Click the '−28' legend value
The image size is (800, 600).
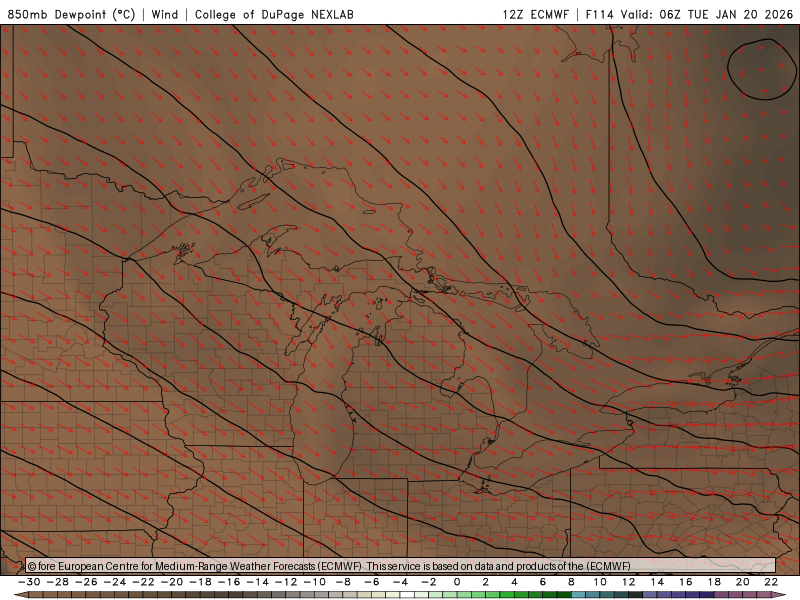tap(57, 582)
